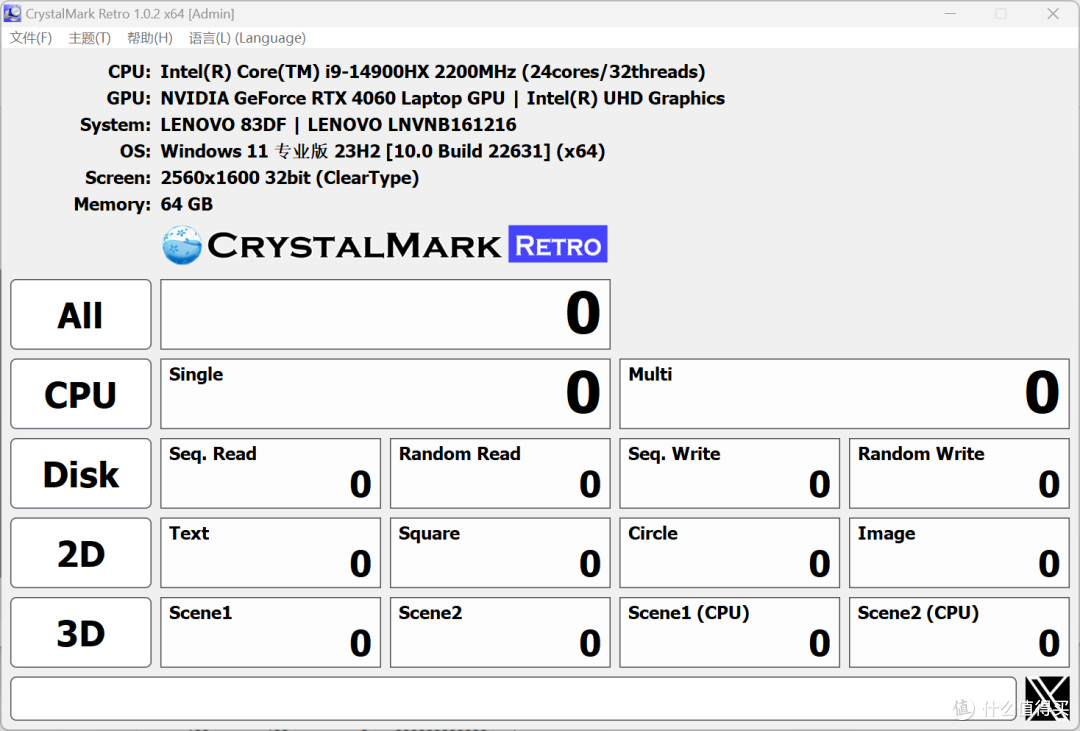This screenshot has height=731, width=1080.
Task: Click the CPU Multi score box
Action: point(844,394)
